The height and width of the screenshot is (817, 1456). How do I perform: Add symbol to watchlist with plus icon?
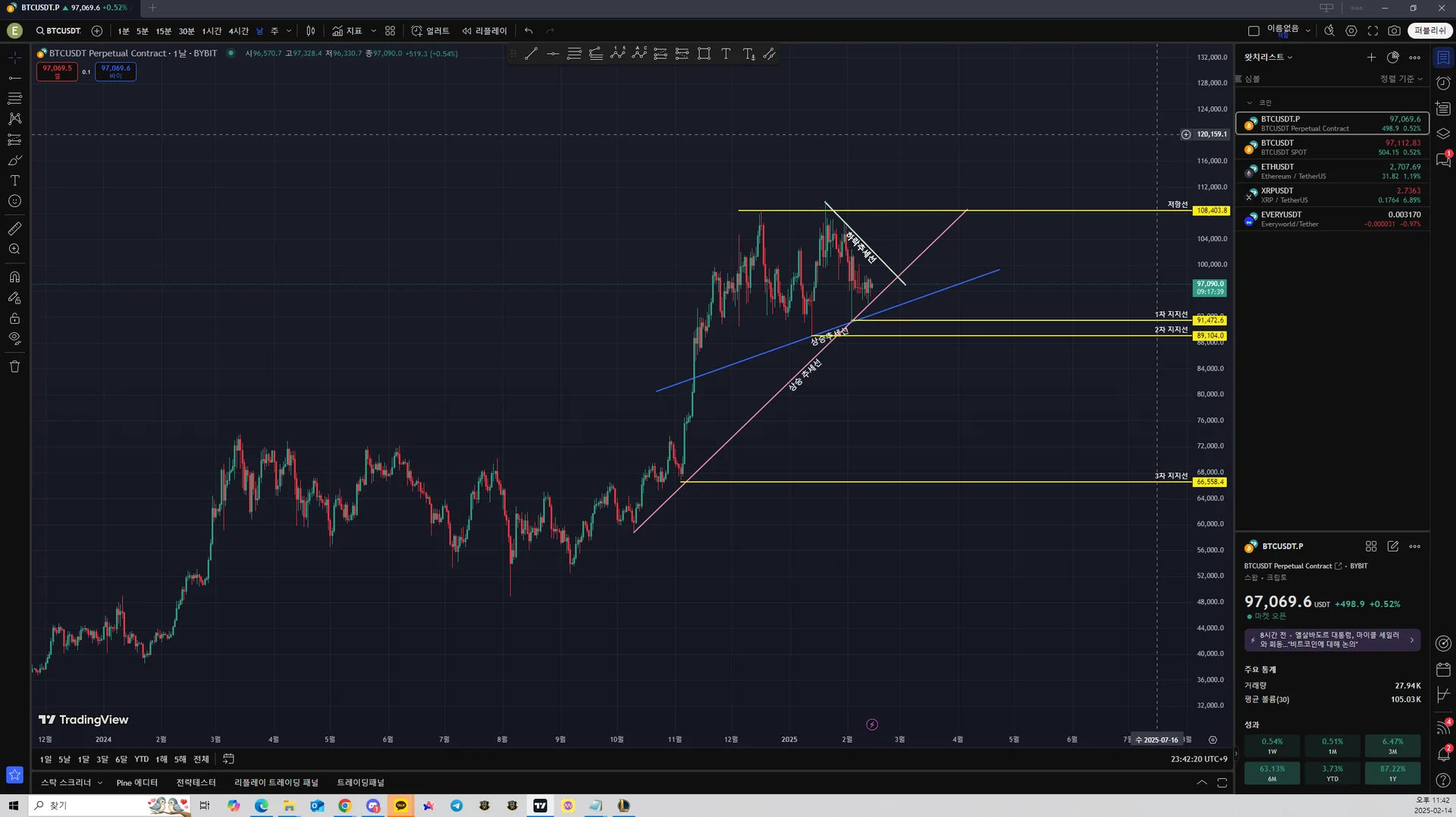(x=1371, y=58)
